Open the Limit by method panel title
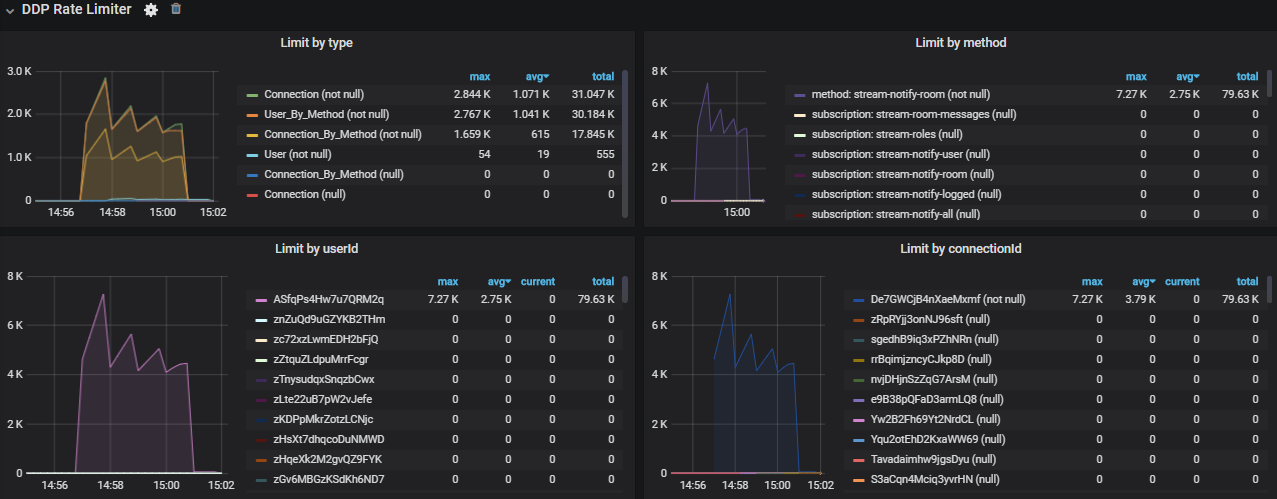This screenshot has height=499, width=1277. click(960, 43)
